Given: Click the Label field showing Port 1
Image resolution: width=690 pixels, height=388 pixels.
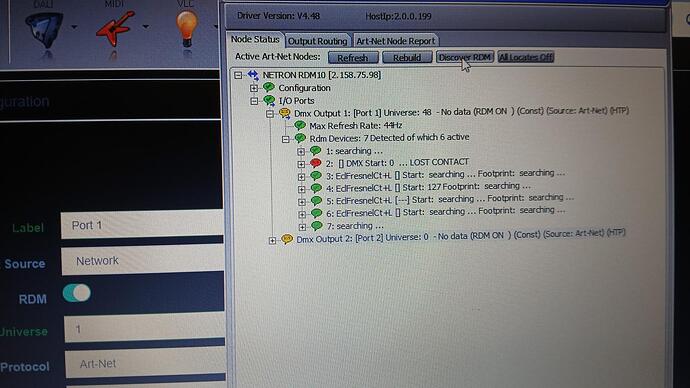Looking at the screenshot, I should click(x=142, y=225).
